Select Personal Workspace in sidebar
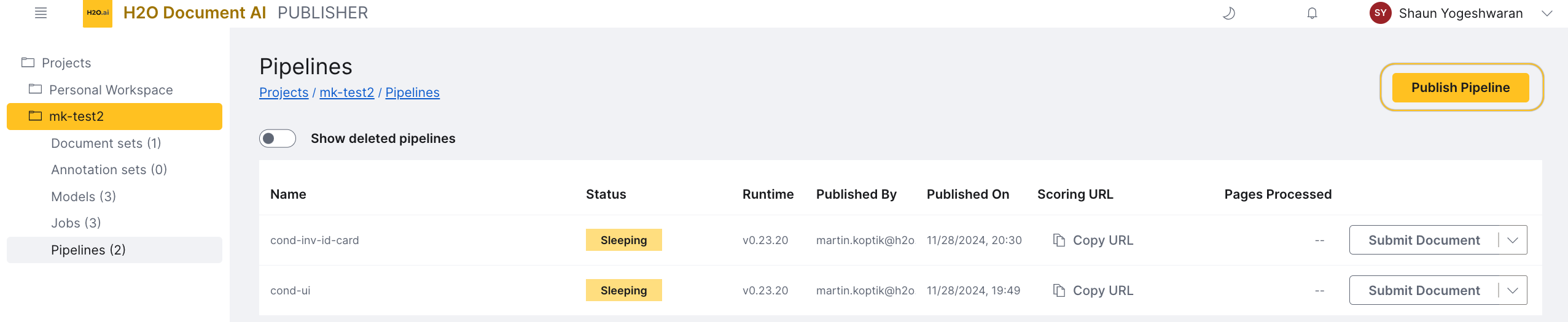The width and height of the screenshot is (1568, 322). 111,90
